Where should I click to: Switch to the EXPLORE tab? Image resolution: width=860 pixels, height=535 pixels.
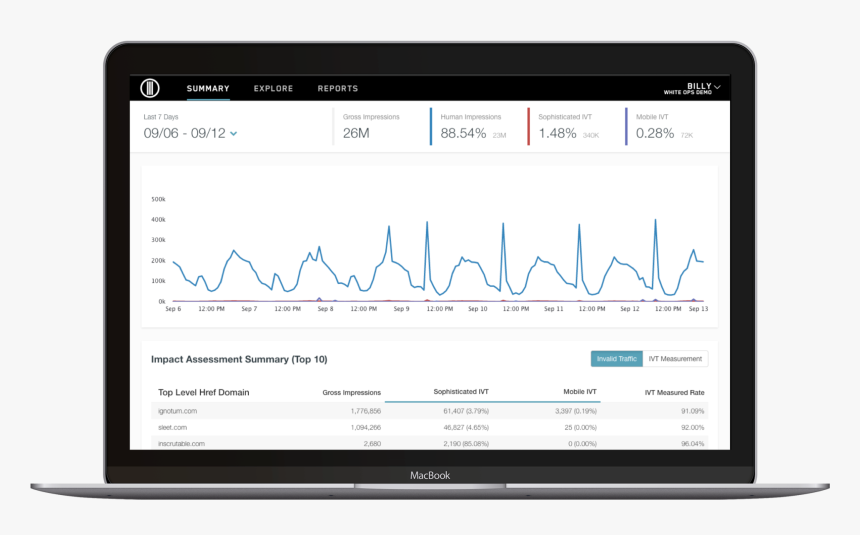[273, 88]
